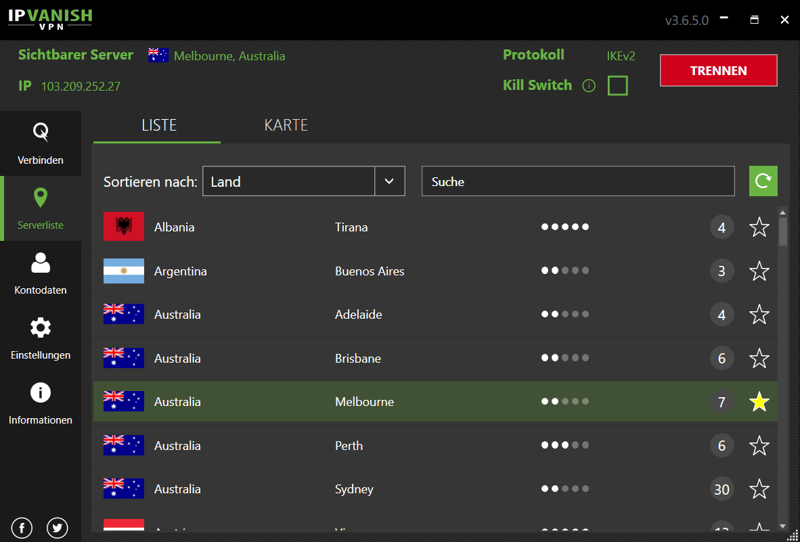Click the green refresh server list icon
The image size is (800, 542).
pyautogui.click(x=763, y=181)
